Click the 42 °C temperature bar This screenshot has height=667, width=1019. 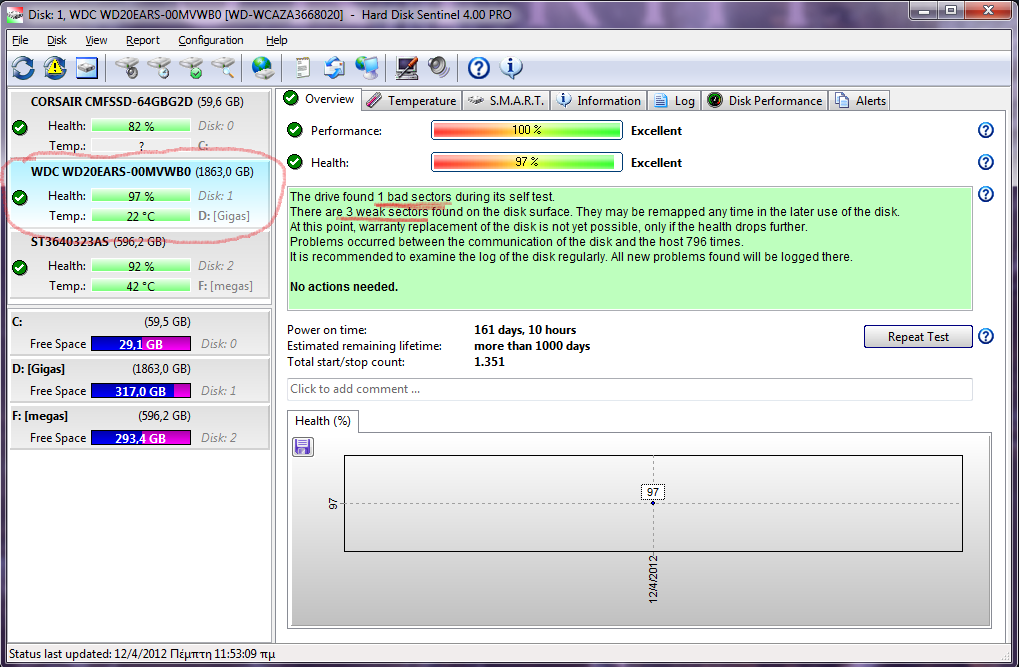click(x=141, y=286)
